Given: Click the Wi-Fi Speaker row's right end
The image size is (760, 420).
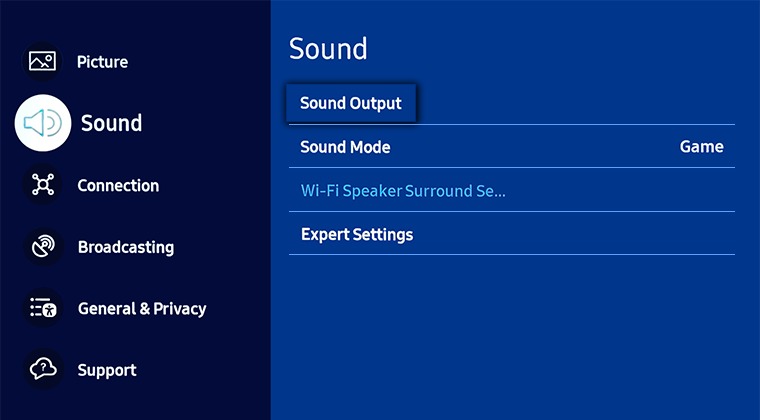Looking at the screenshot, I should (x=717, y=190).
